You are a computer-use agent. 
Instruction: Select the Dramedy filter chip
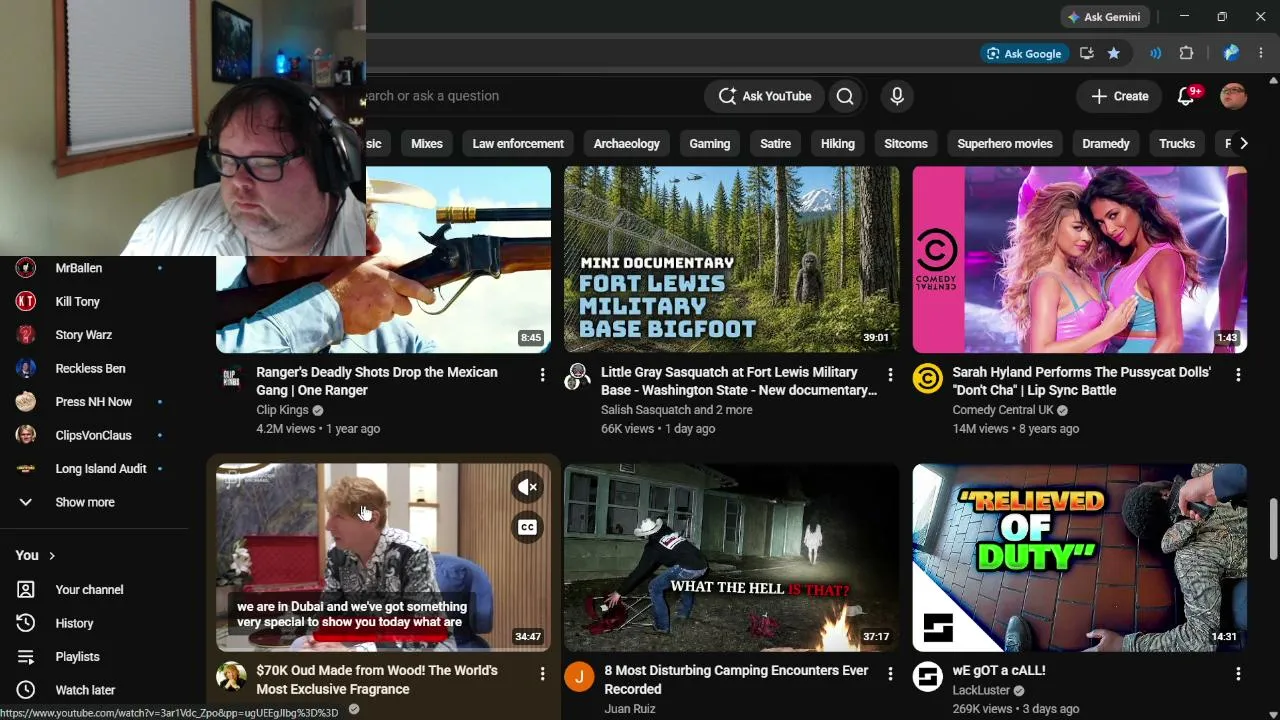[x=1106, y=144]
